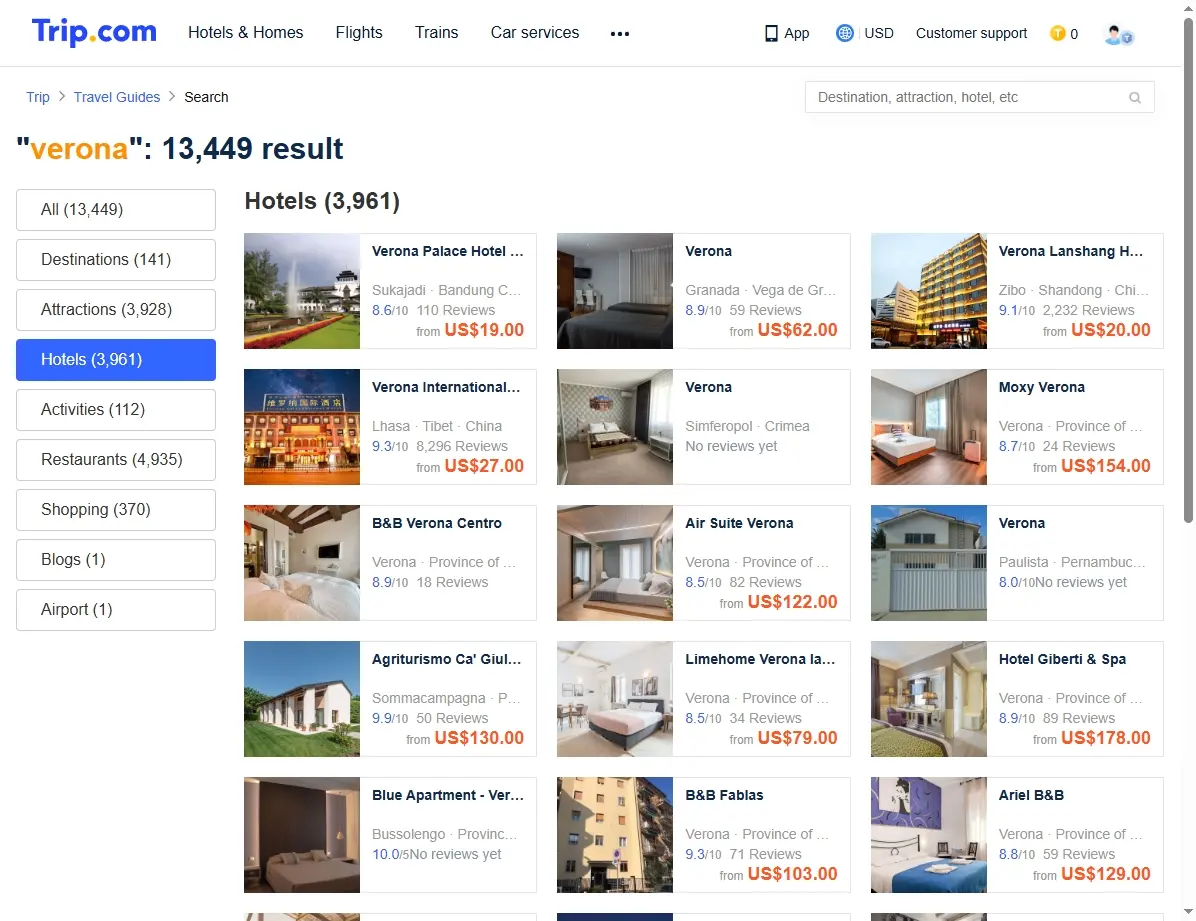The height and width of the screenshot is (921, 1196).
Task: Open B&B Verona Centro thumbnail
Action: 302,563
